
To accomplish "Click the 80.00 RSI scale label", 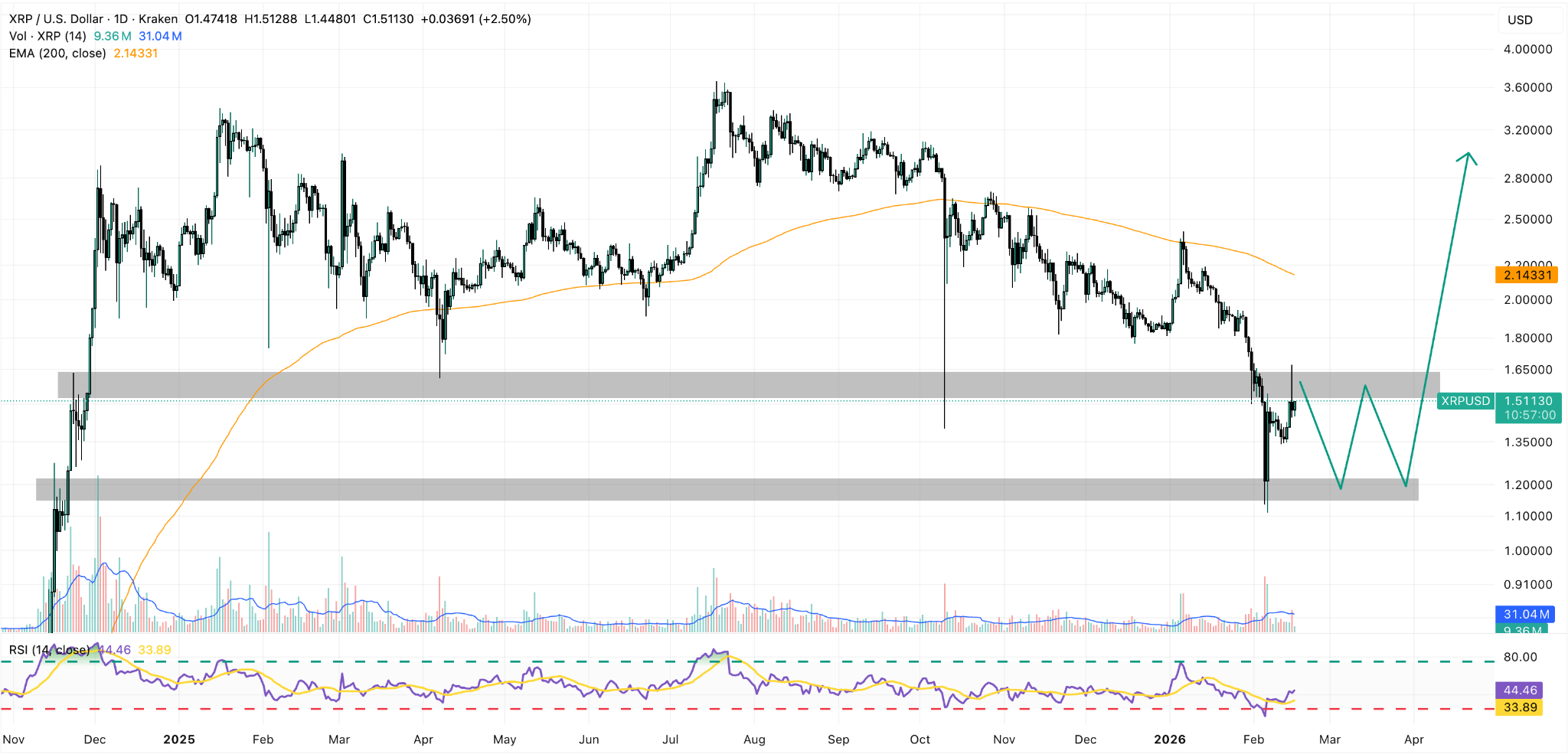I will (1521, 657).
